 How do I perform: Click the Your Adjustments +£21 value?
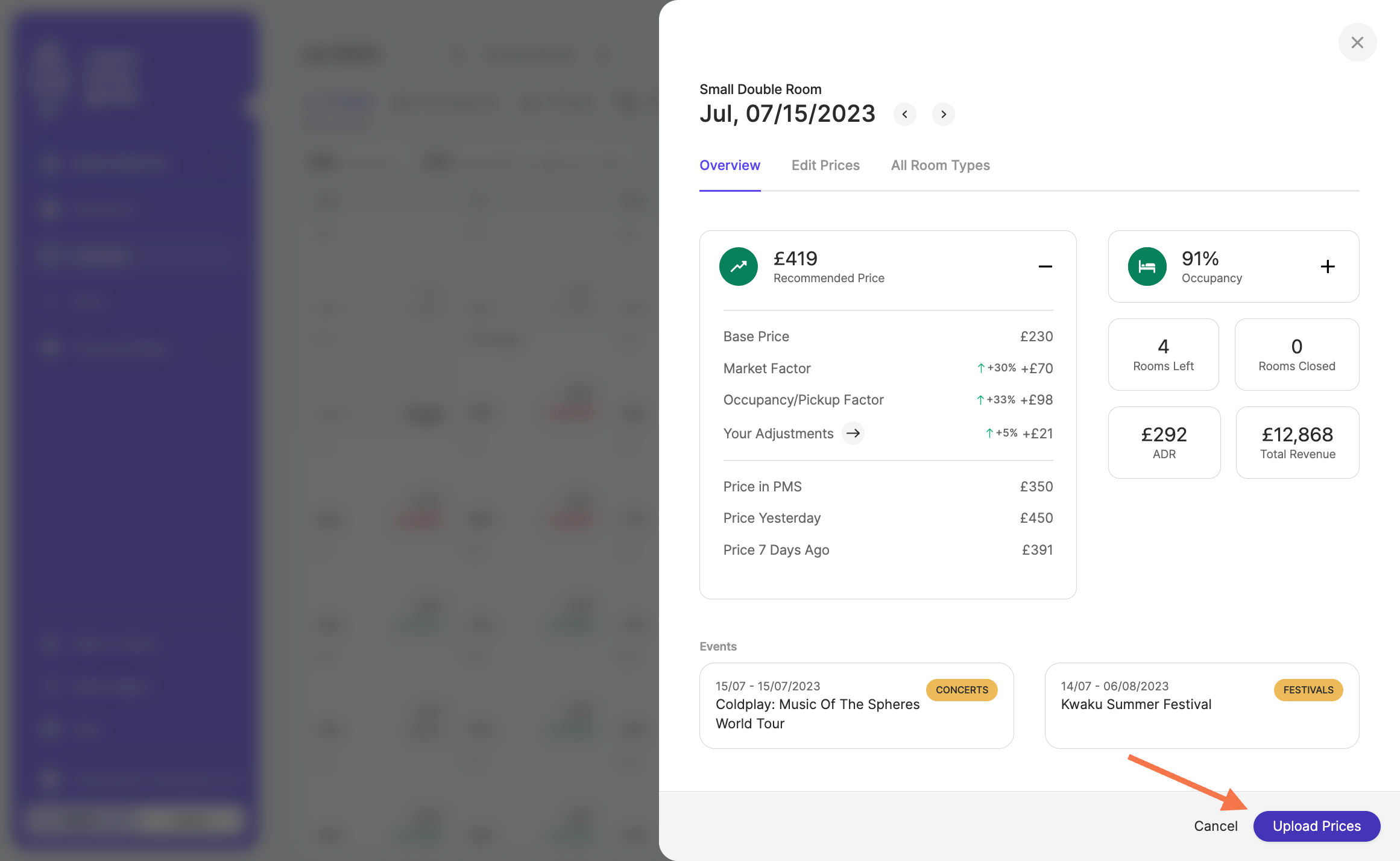pos(1038,434)
